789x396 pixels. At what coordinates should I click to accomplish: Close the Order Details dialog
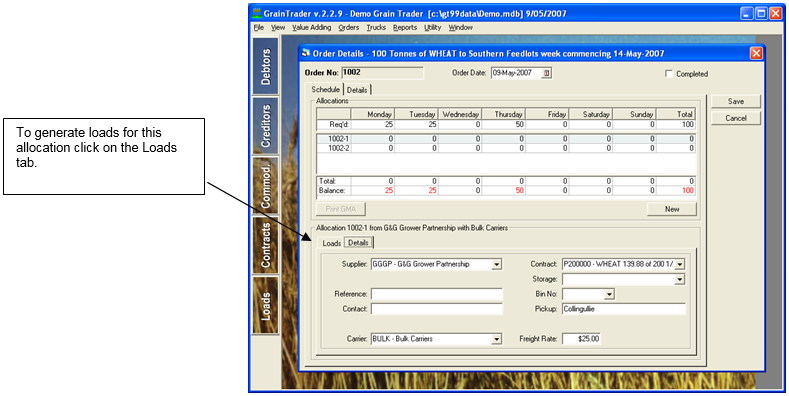click(755, 53)
